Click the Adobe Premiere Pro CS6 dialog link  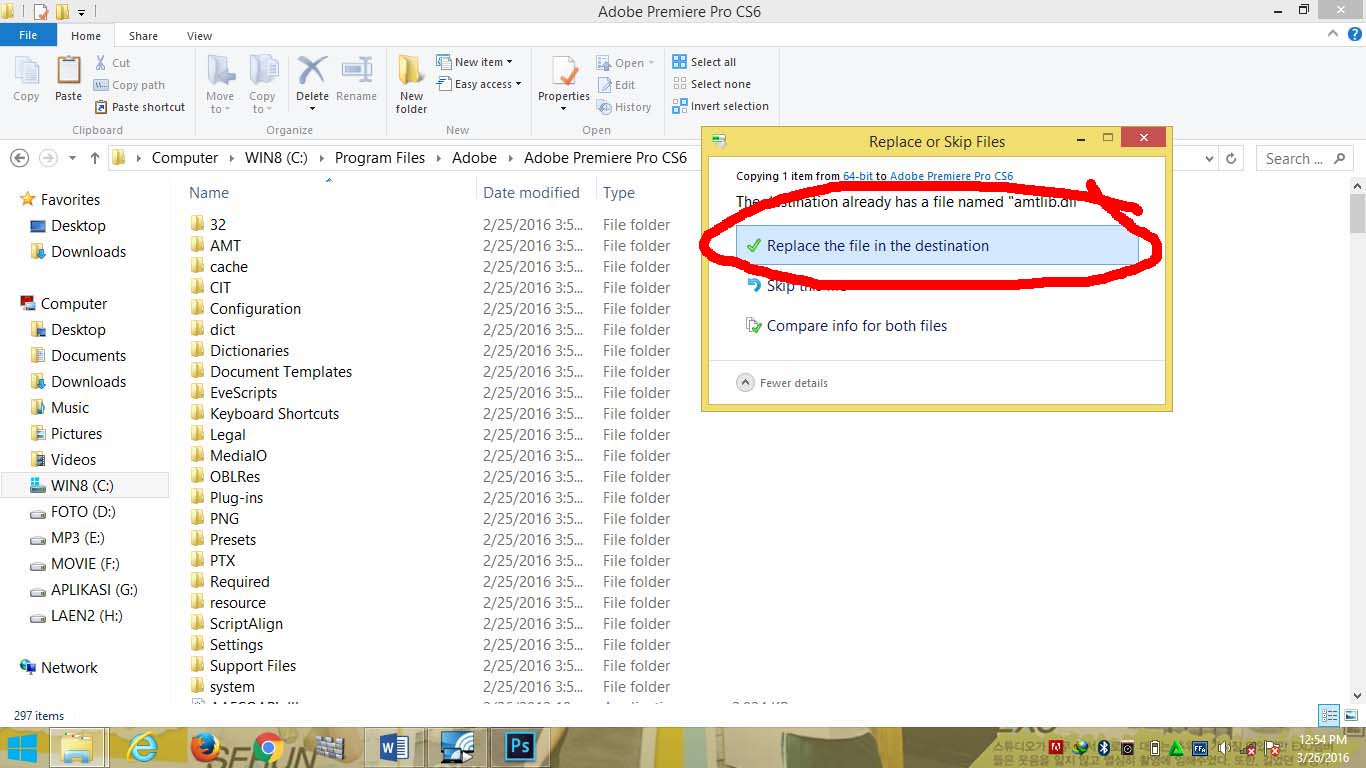point(951,176)
